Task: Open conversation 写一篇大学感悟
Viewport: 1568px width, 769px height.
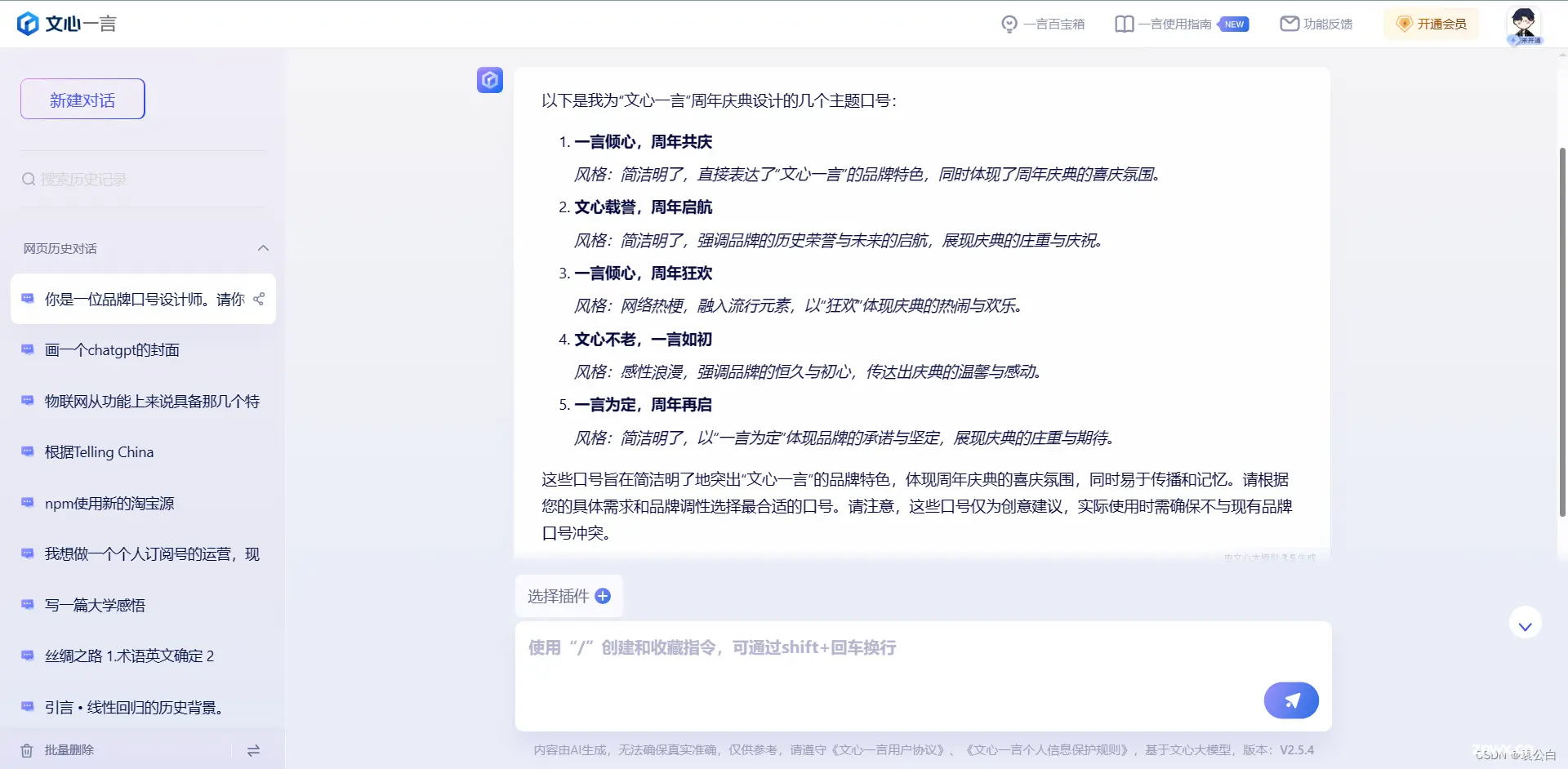Action: click(x=144, y=605)
